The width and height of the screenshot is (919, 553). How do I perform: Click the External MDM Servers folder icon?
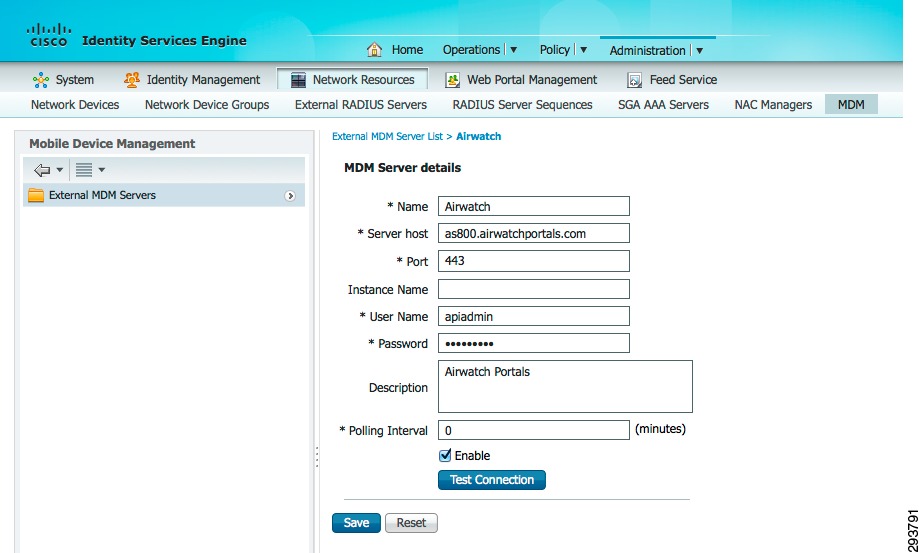click(36, 195)
